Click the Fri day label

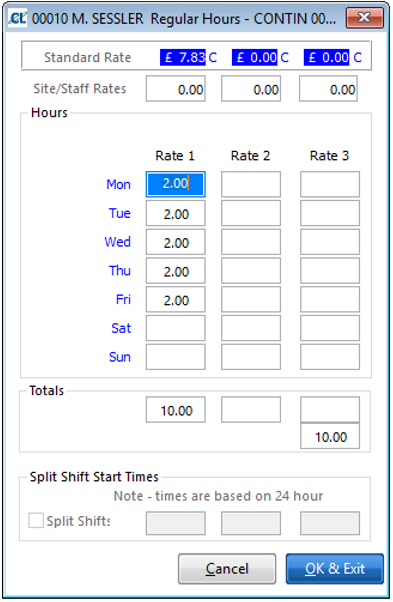pyautogui.click(x=123, y=300)
